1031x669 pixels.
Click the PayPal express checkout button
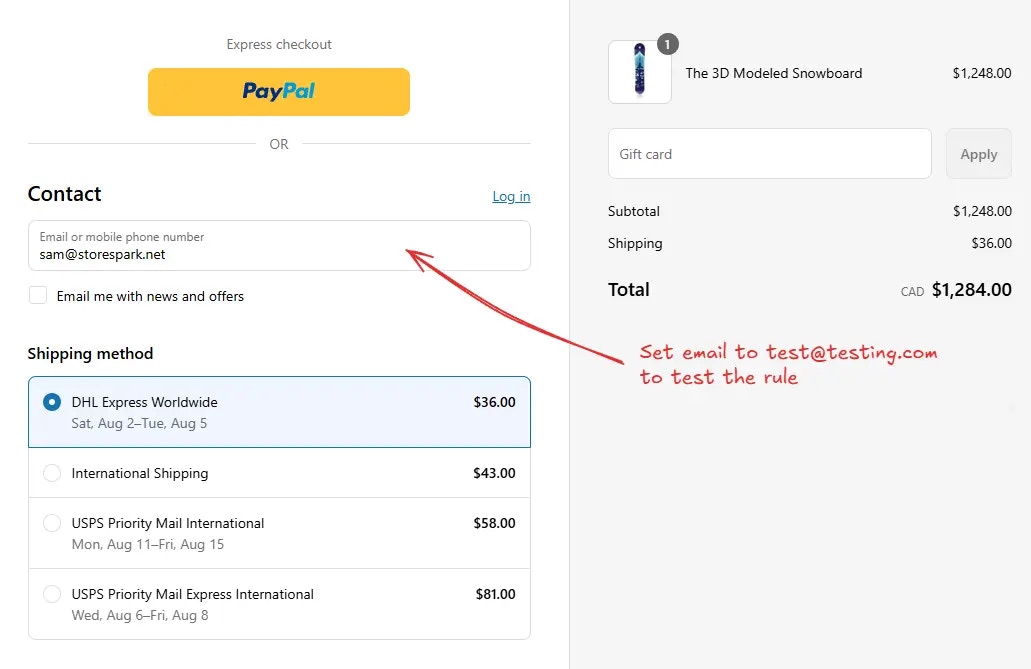(279, 91)
